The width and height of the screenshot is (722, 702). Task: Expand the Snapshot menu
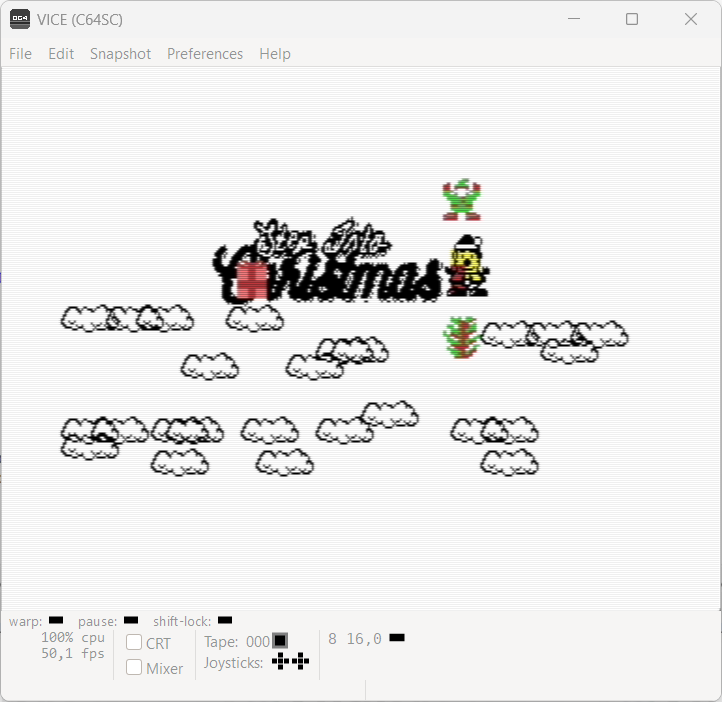(120, 54)
